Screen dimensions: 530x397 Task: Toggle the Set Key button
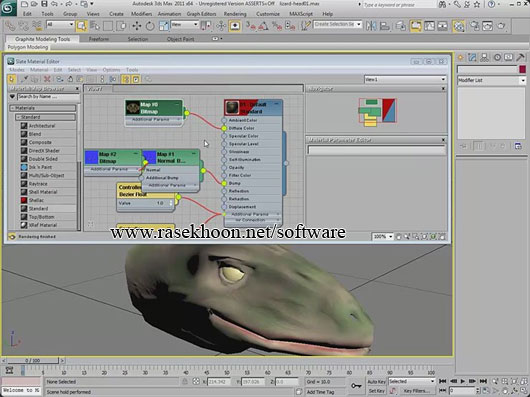point(376,391)
